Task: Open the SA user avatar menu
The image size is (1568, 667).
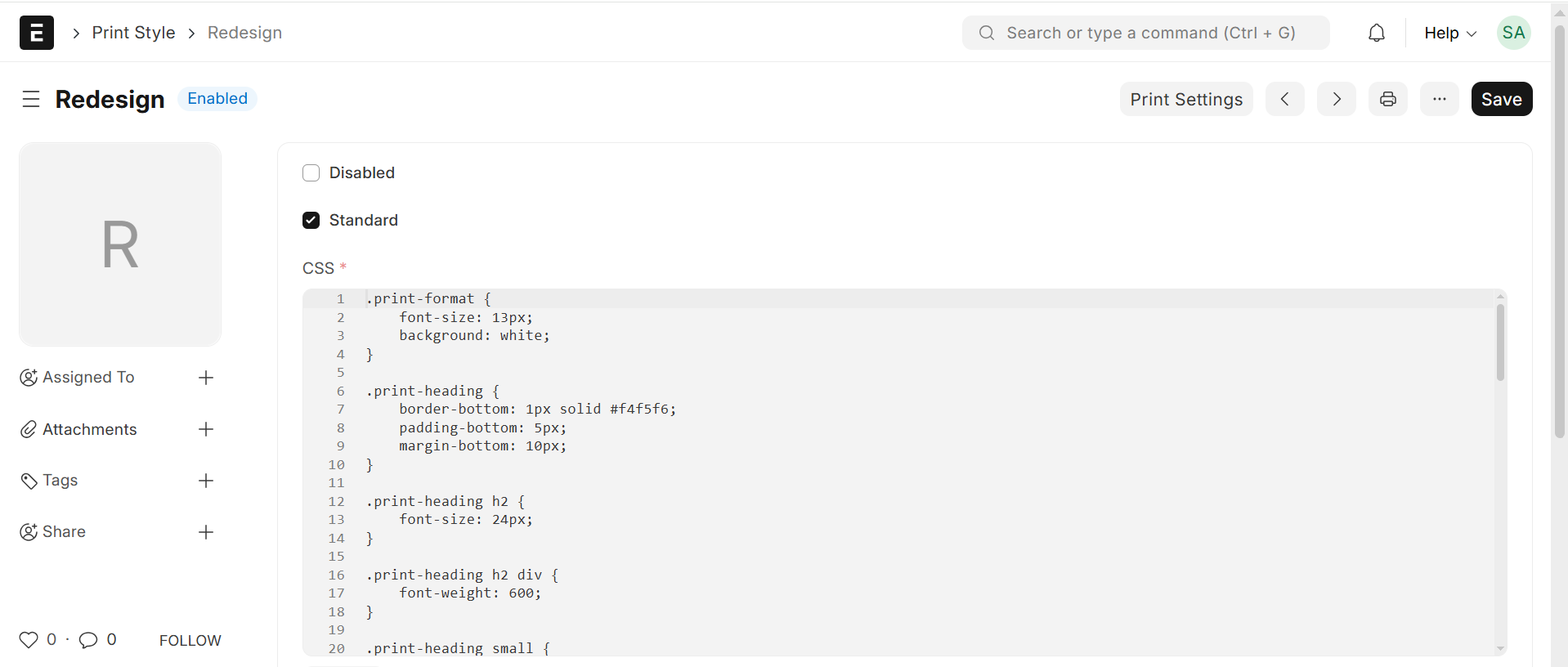Action: coord(1513,33)
